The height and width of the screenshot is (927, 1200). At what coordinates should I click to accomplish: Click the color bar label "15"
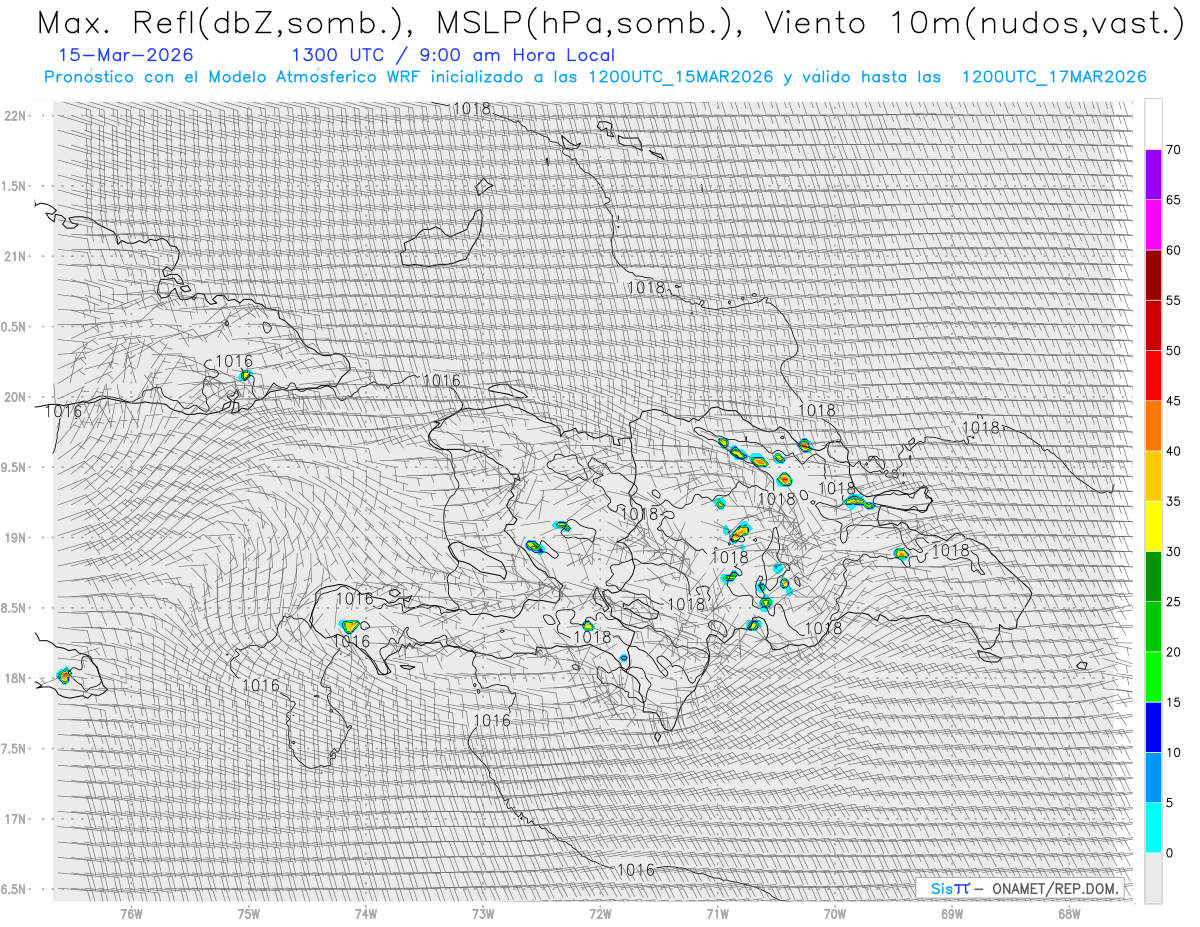(1173, 702)
